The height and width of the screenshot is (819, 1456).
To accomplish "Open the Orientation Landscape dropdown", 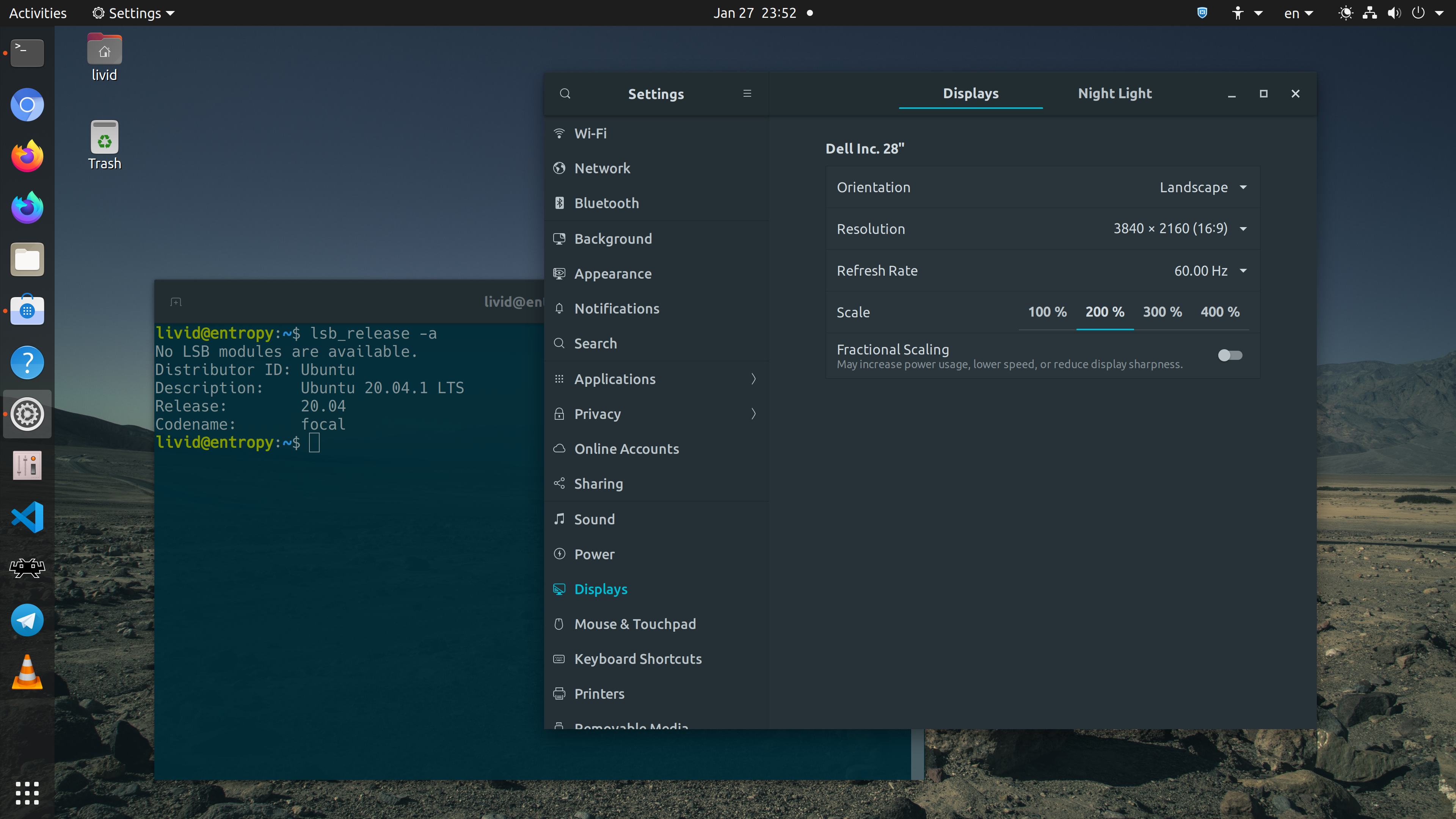I will (1203, 188).
